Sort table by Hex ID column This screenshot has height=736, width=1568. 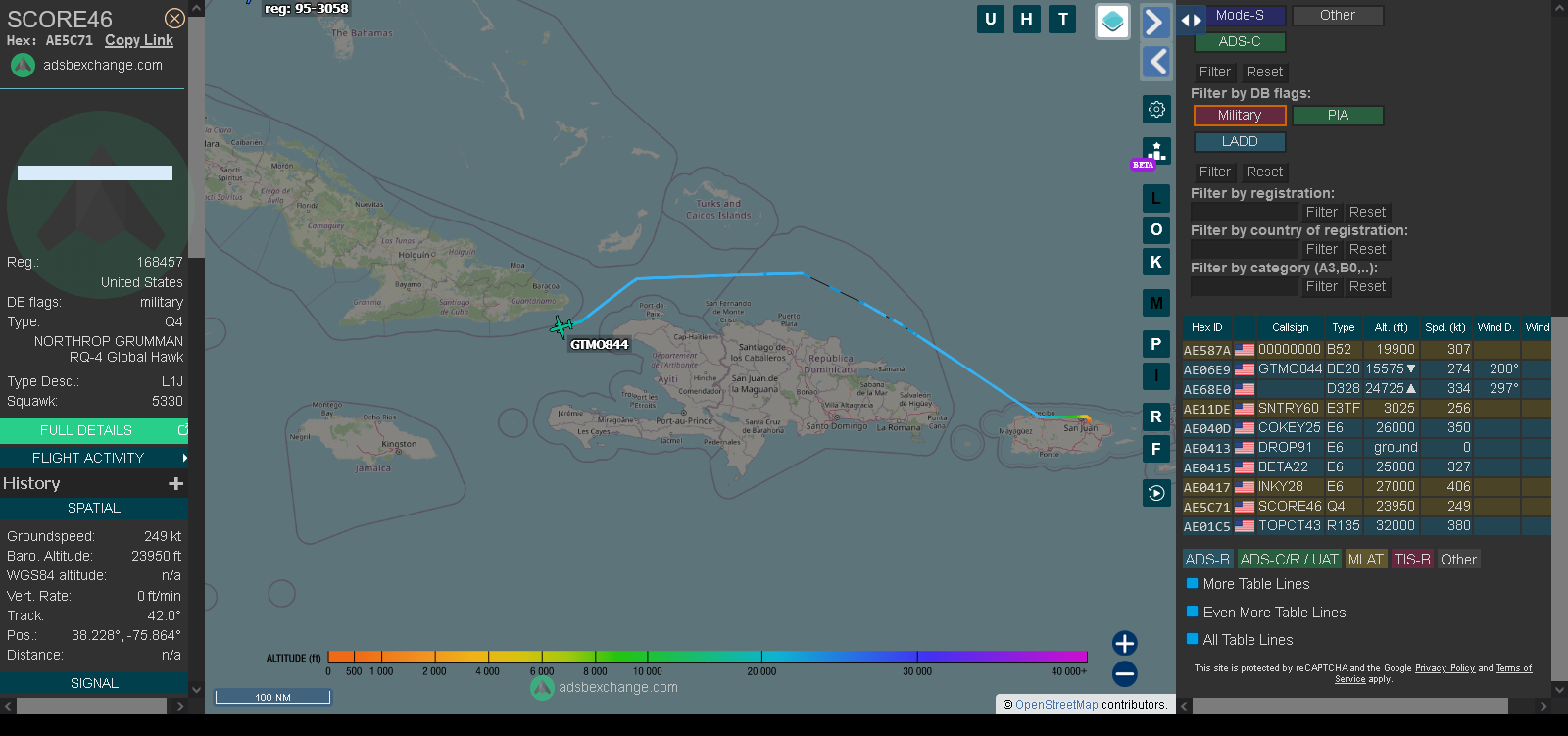point(1206,327)
